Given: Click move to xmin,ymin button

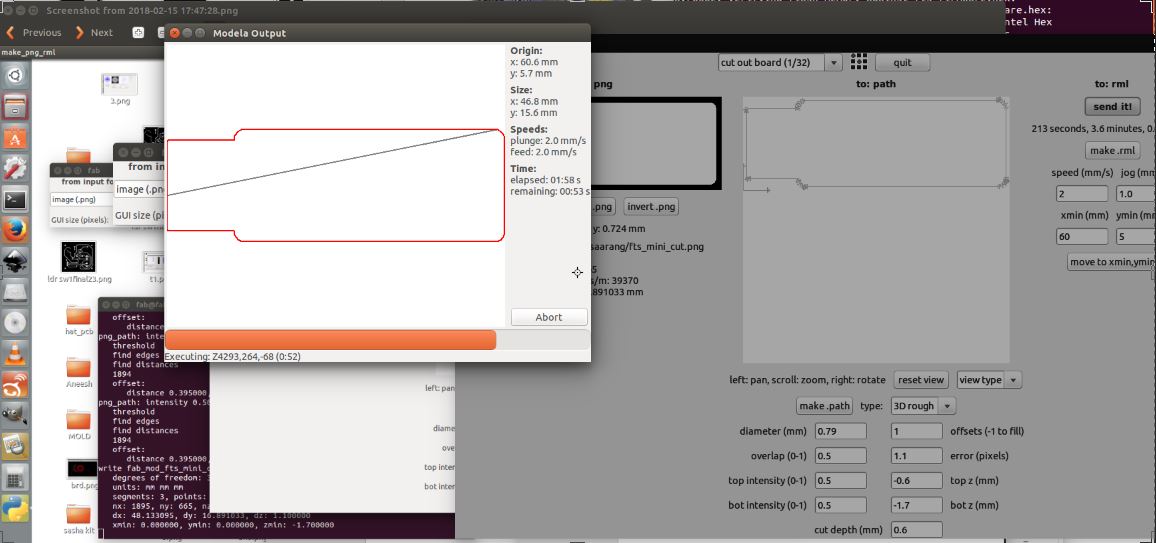Looking at the screenshot, I should (1112, 262).
